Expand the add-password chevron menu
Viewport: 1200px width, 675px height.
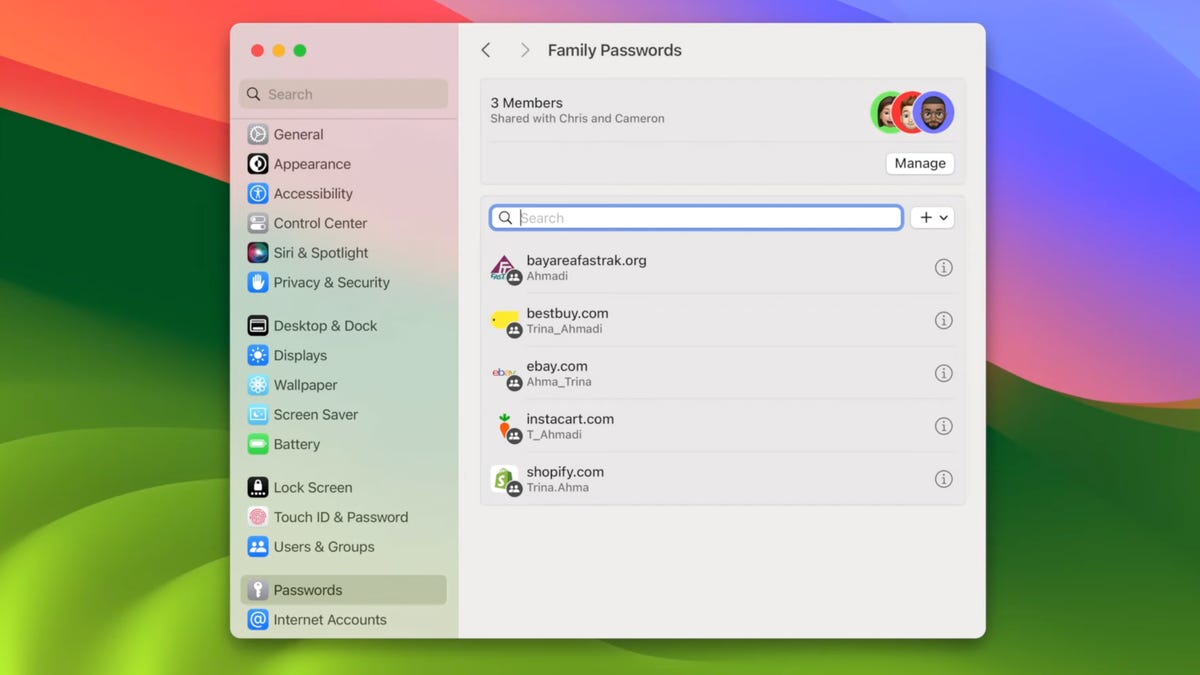click(x=941, y=217)
